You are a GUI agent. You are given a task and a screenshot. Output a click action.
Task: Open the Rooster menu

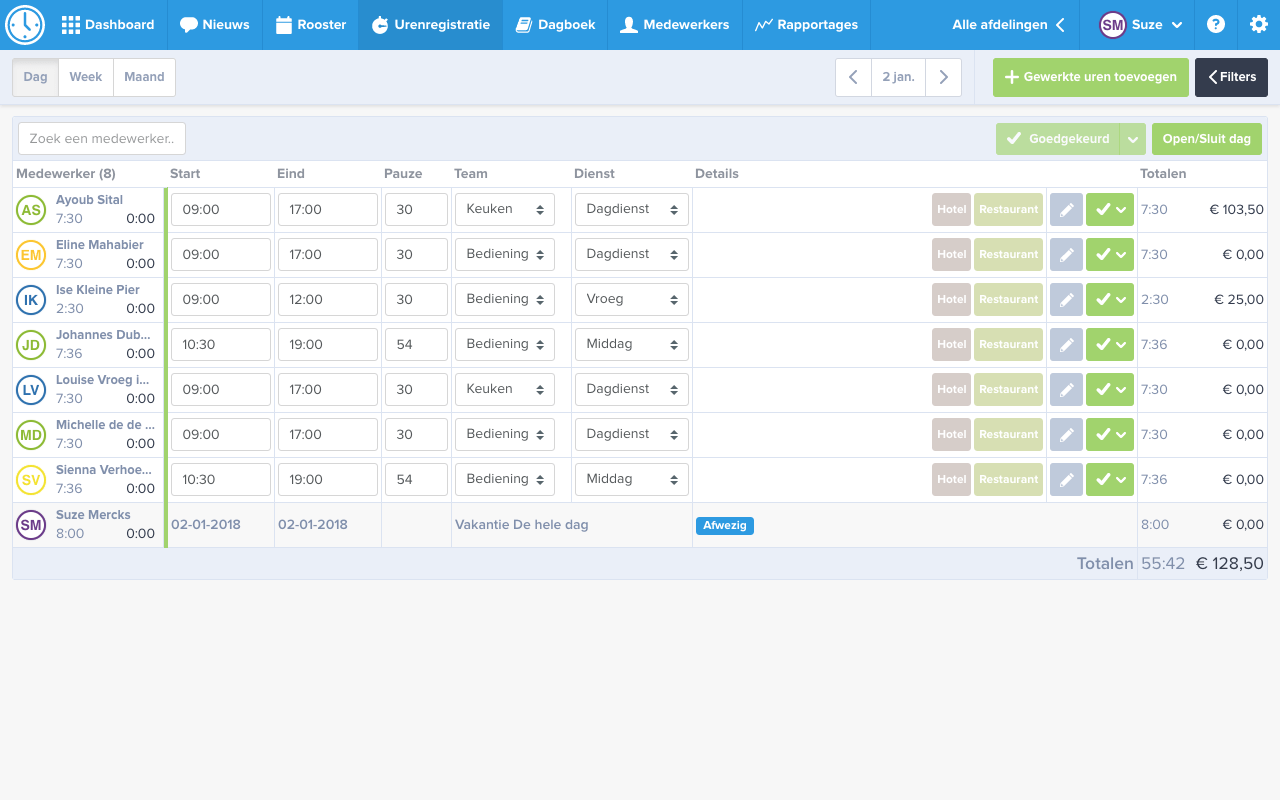311,25
